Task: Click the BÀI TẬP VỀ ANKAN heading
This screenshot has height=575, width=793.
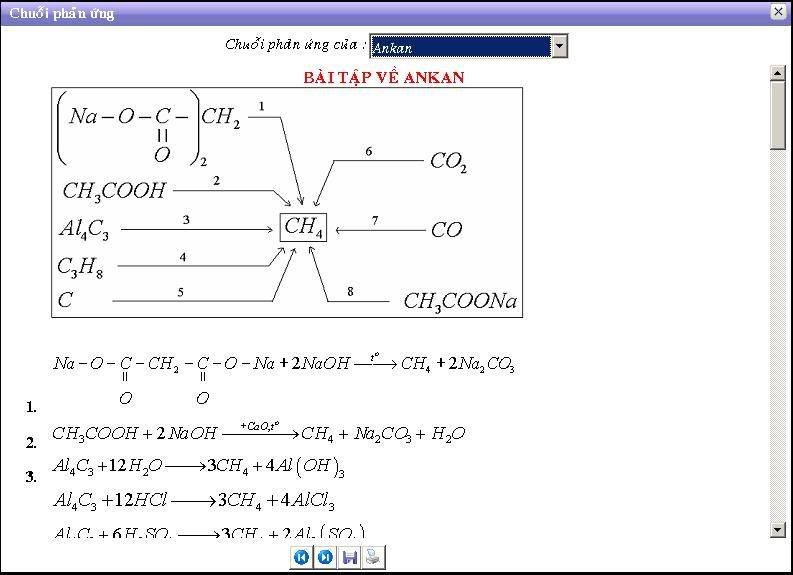Action: coord(383,77)
